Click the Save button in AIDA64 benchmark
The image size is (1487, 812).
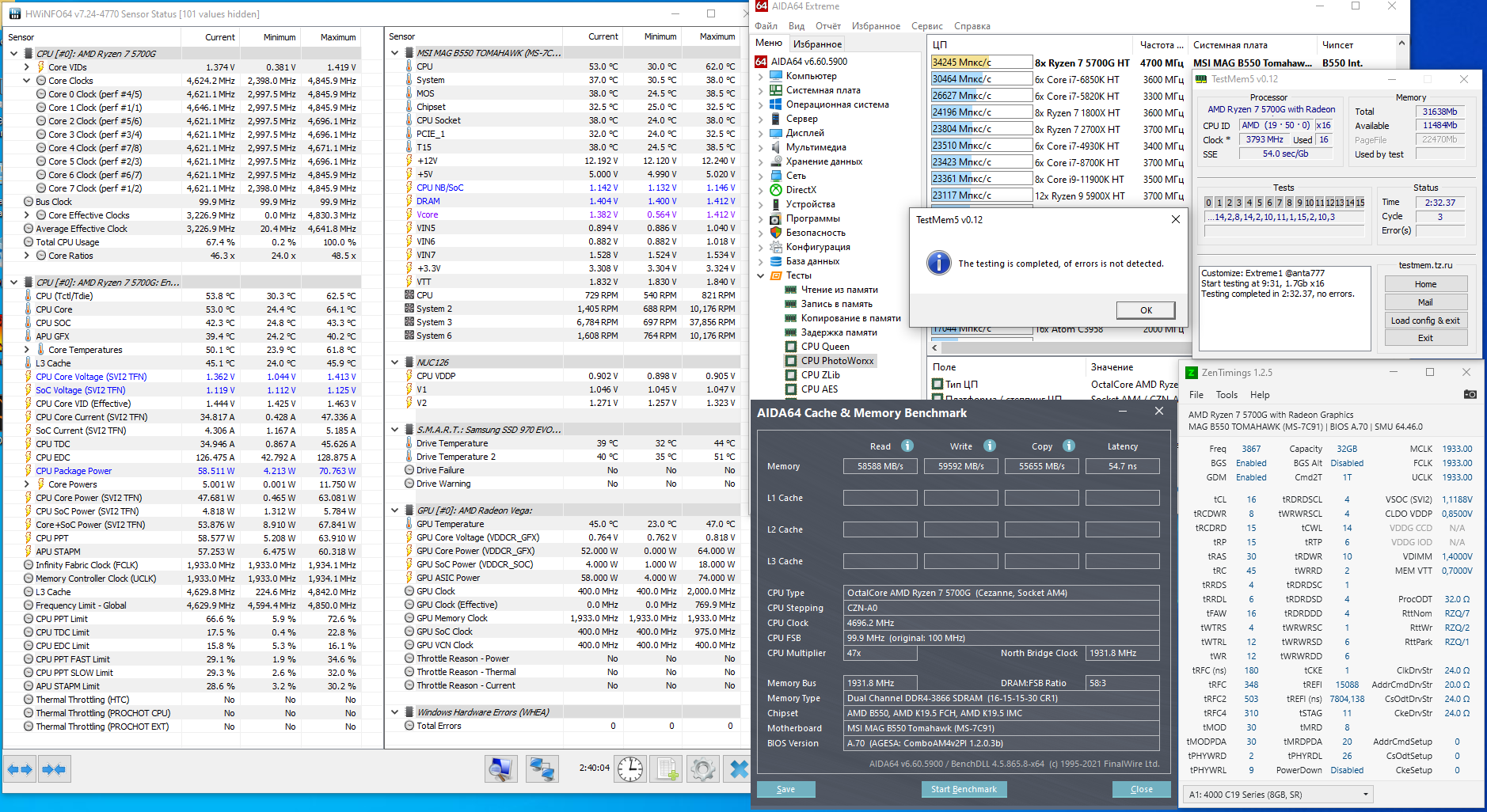coord(785,789)
